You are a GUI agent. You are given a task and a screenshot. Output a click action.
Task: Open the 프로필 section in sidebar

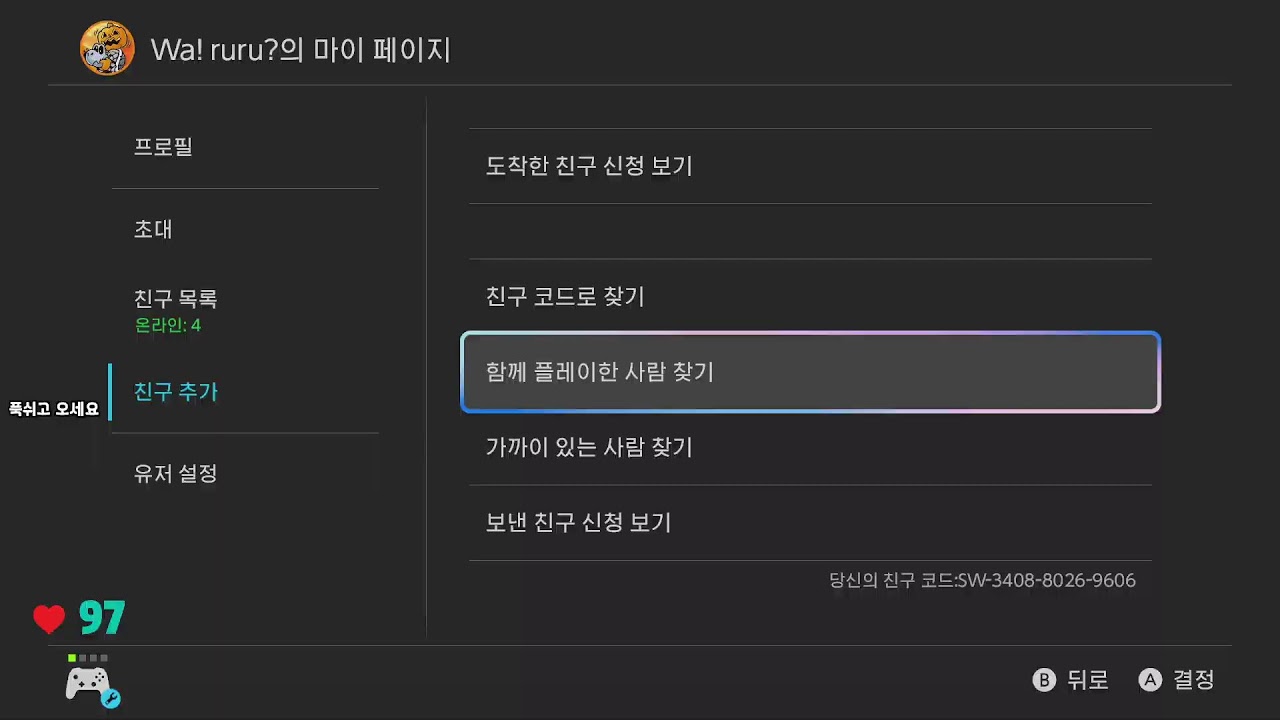tap(245, 147)
